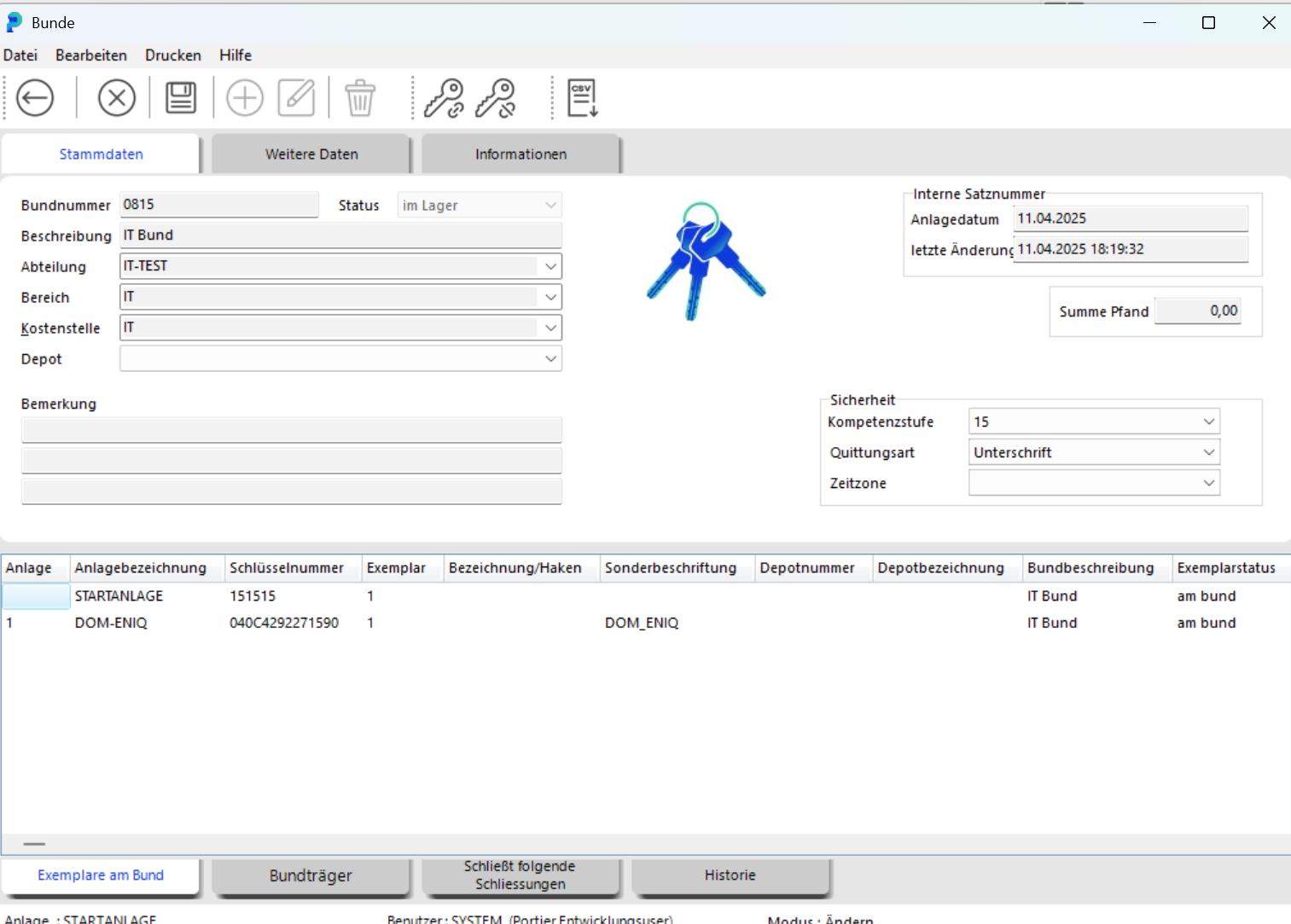
Task: Open the Bundträger bottom tab
Action: click(311, 876)
